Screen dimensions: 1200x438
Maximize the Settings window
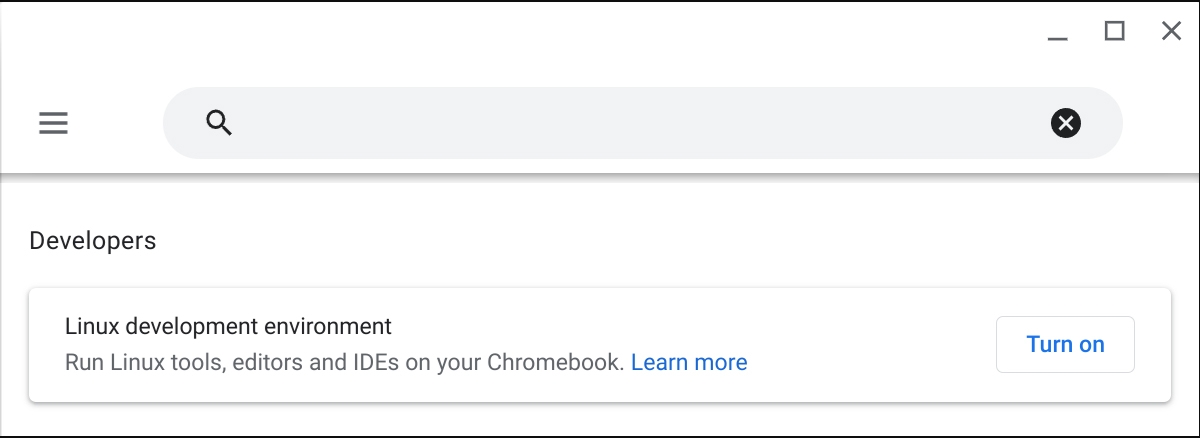(x=1114, y=31)
